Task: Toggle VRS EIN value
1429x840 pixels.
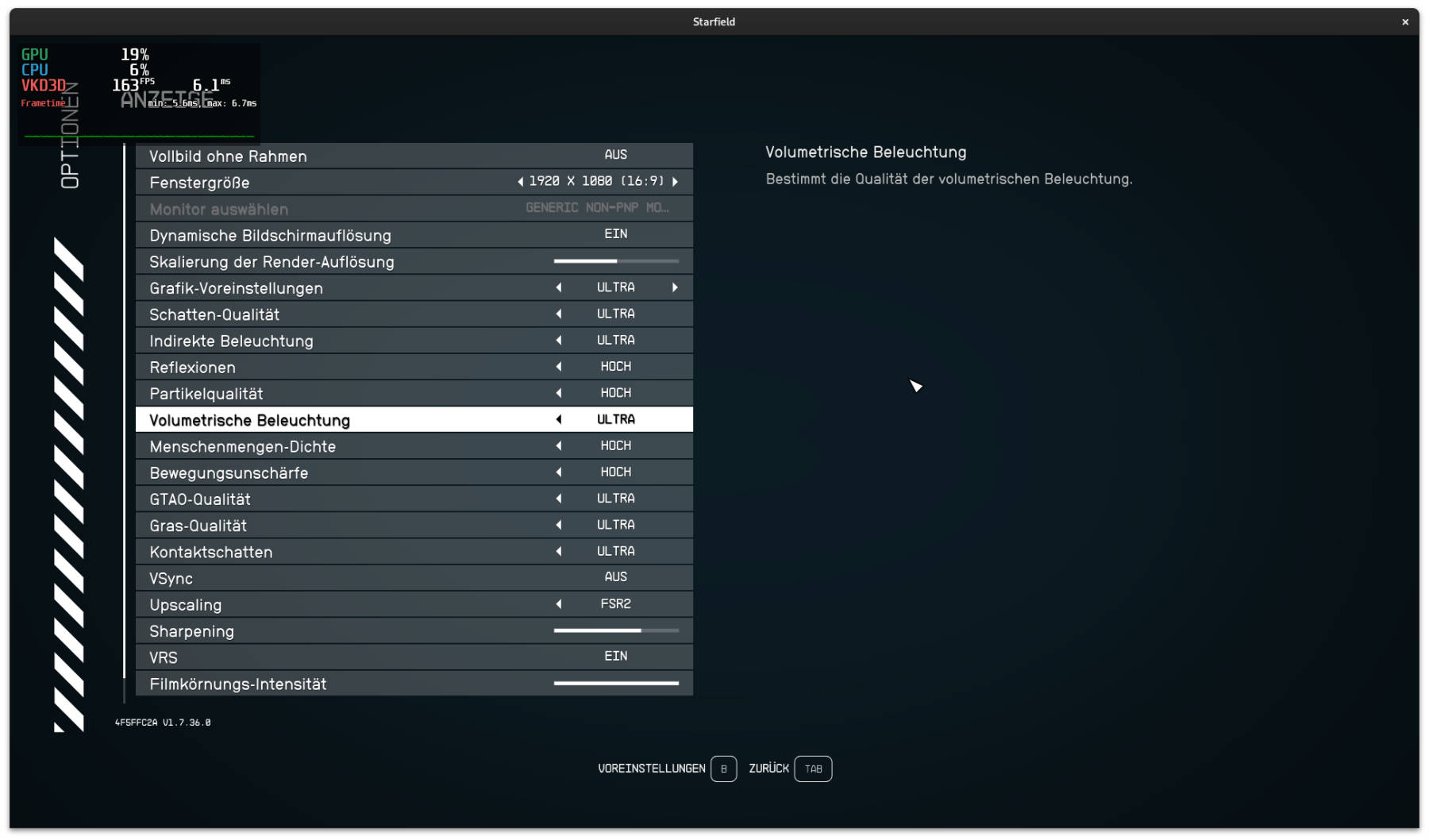Action: (616, 657)
